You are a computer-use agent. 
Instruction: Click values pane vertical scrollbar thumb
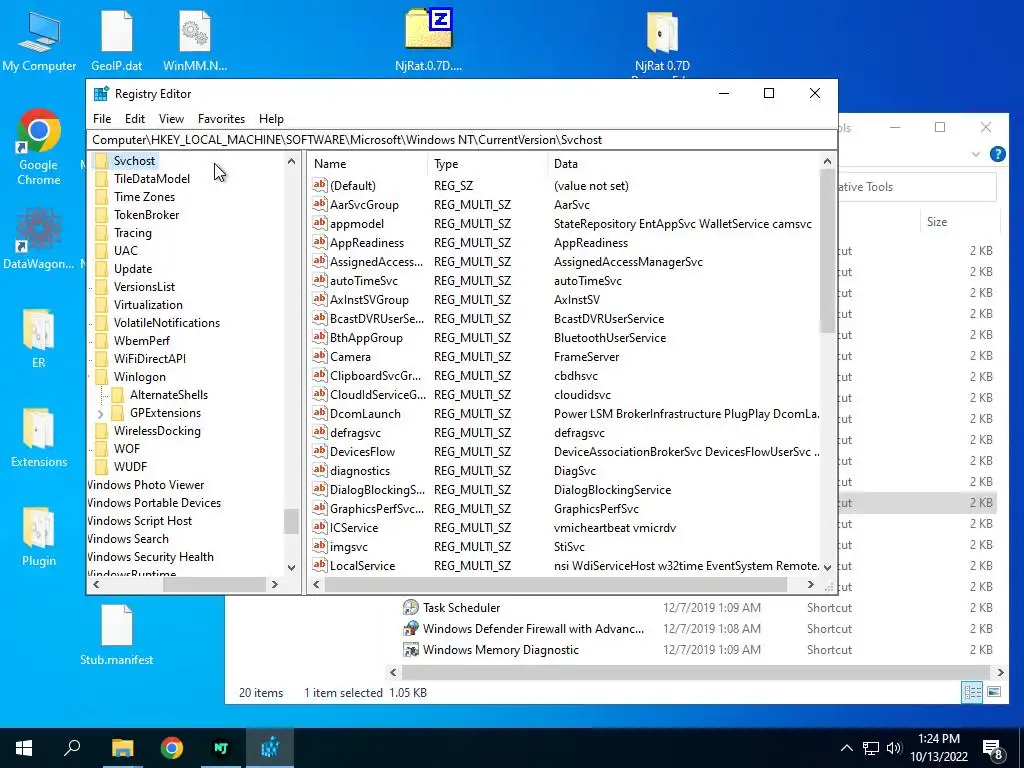[x=827, y=251]
